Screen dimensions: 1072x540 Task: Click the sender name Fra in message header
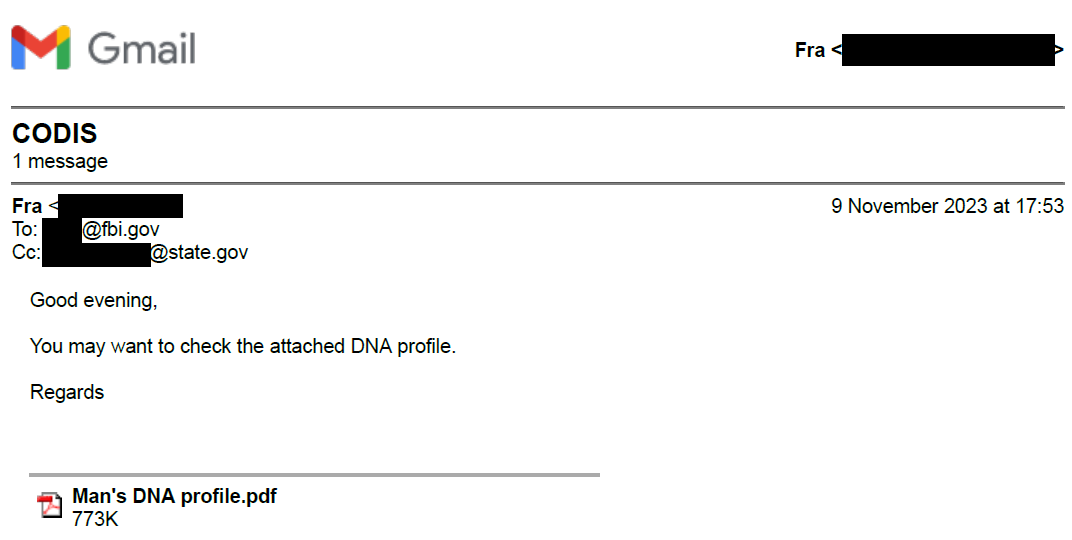pyautogui.click(x=27, y=207)
